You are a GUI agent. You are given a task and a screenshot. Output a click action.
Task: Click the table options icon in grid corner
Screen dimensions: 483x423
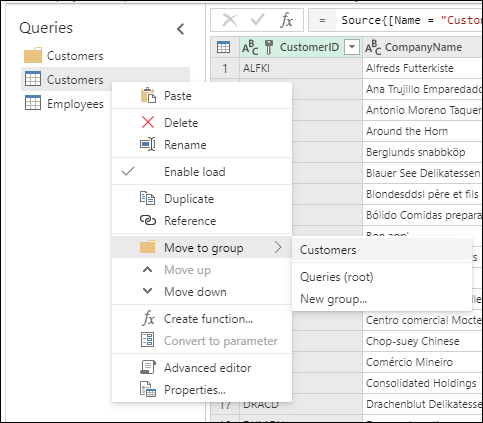(223, 47)
